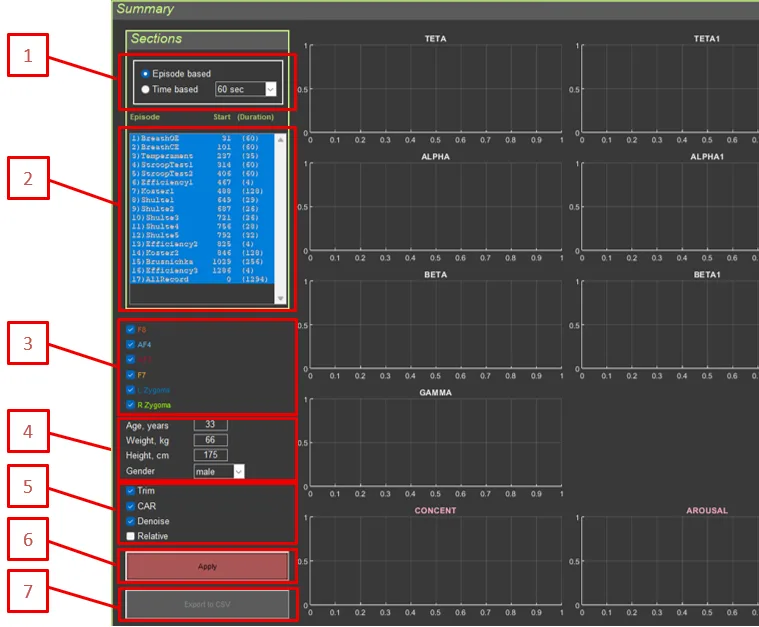This screenshot has width=759, height=627.
Task: Click the episode list scroll-up arrow
Action: tap(280, 140)
